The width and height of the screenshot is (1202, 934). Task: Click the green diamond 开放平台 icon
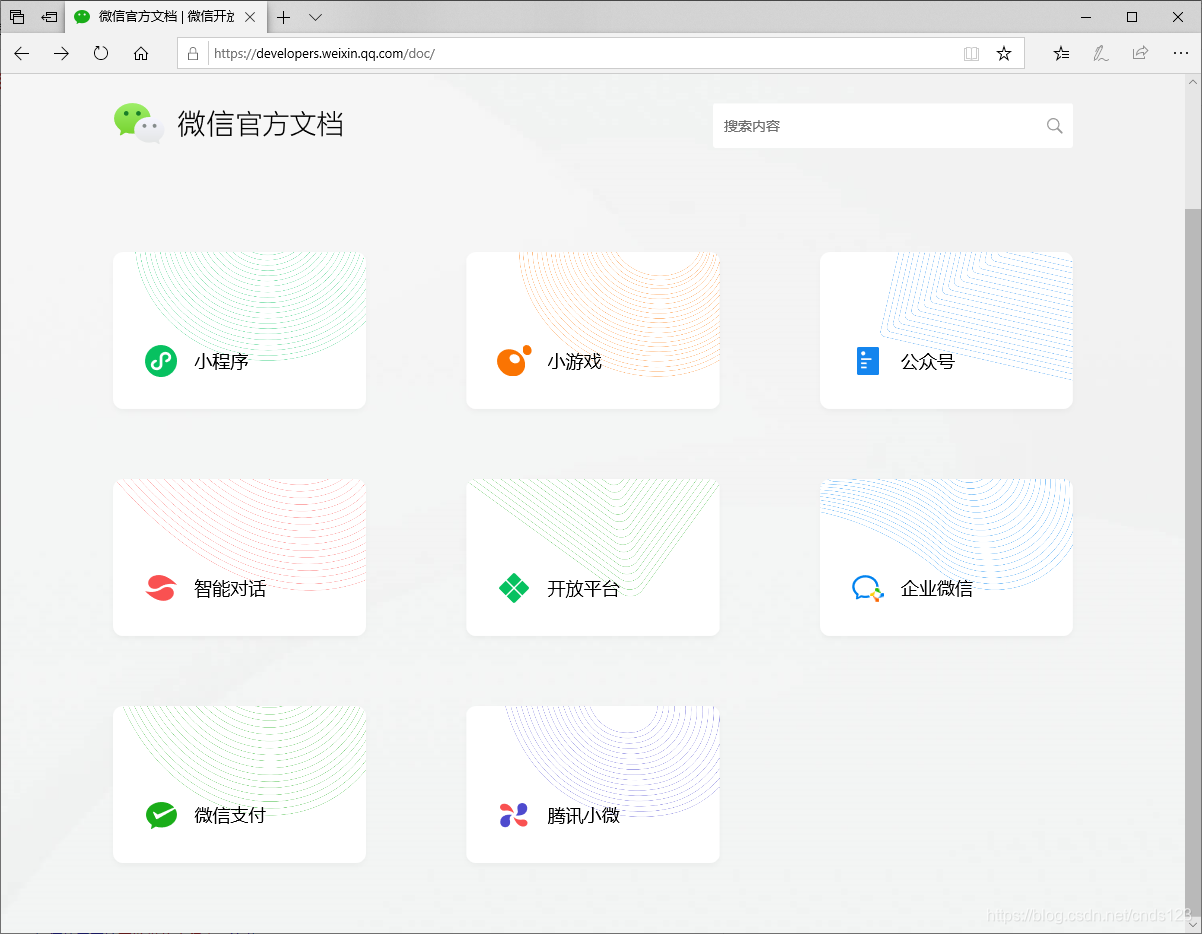pyautogui.click(x=514, y=588)
